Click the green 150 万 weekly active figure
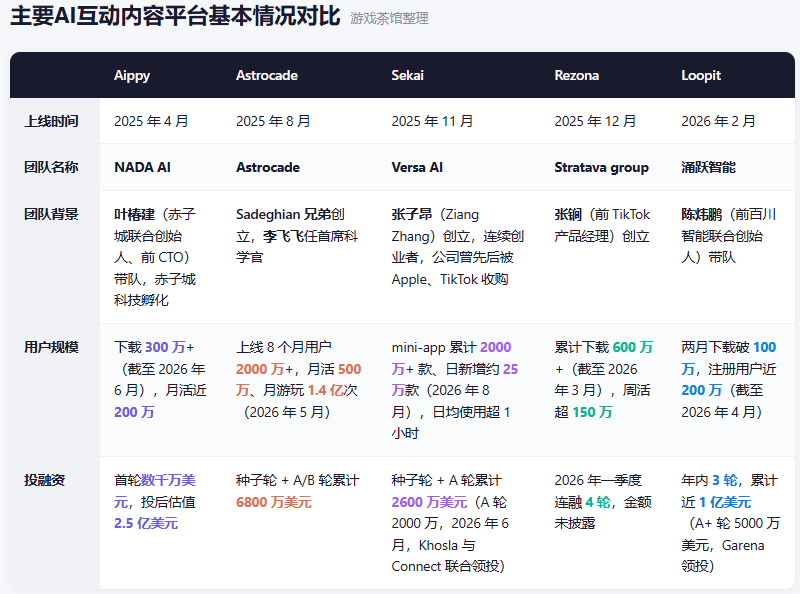Viewport: 800px width, 594px height. point(592,412)
